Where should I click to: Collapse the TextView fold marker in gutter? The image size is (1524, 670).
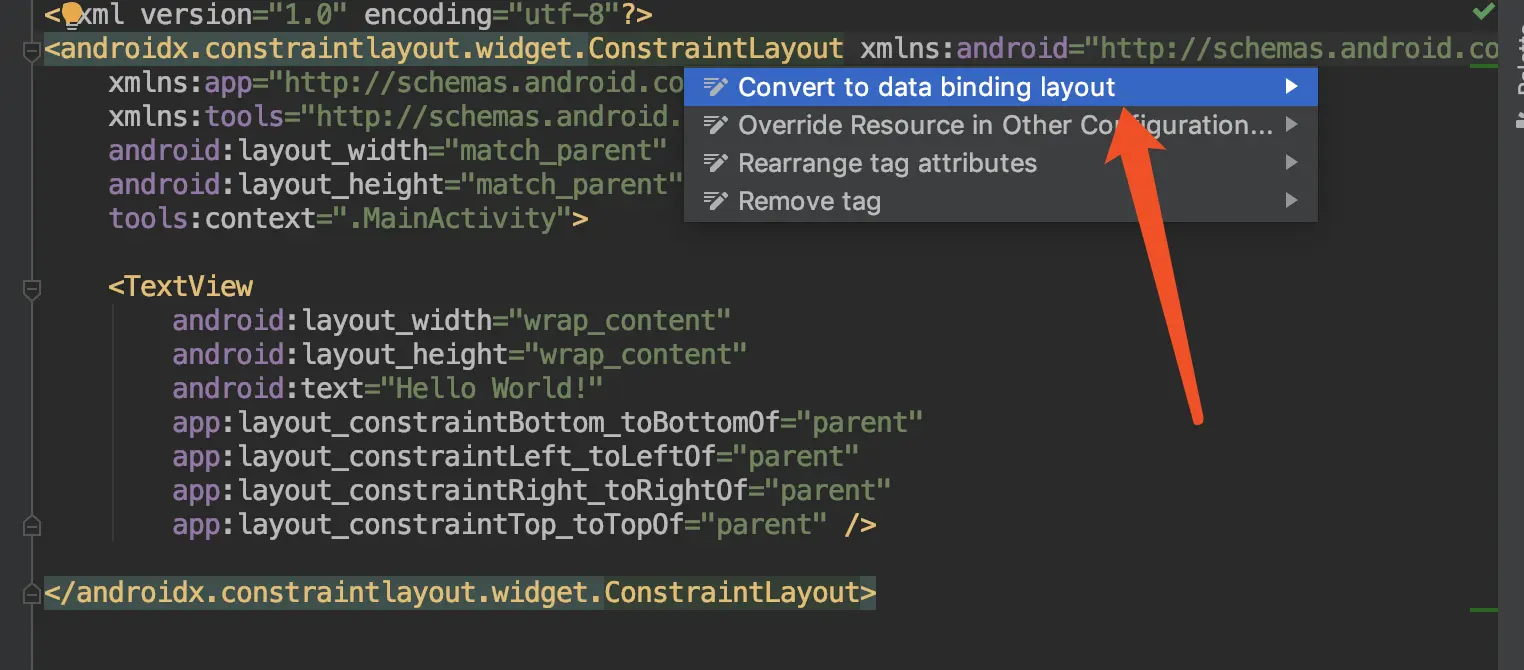click(31, 289)
